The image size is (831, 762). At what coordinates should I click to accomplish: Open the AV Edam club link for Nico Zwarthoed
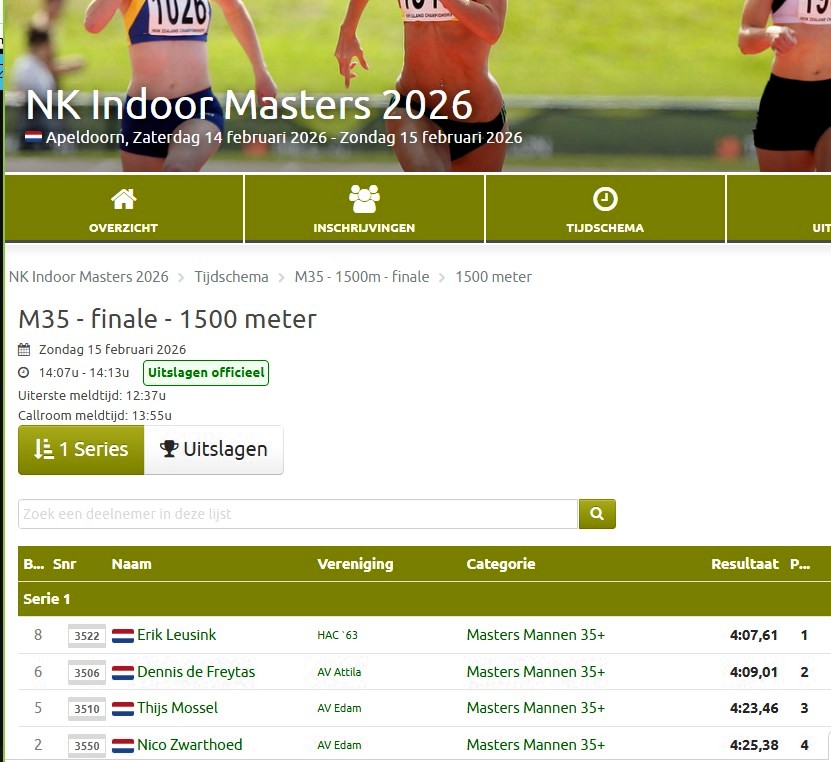pos(339,745)
